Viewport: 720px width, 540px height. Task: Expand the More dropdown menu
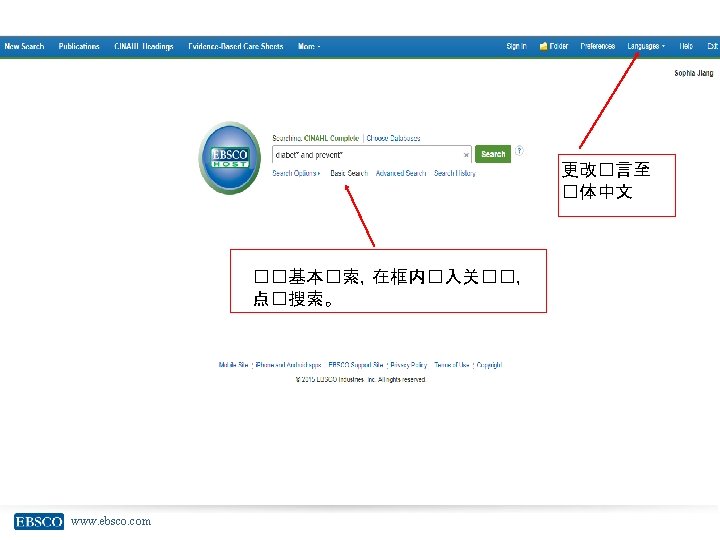(x=309, y=46)
